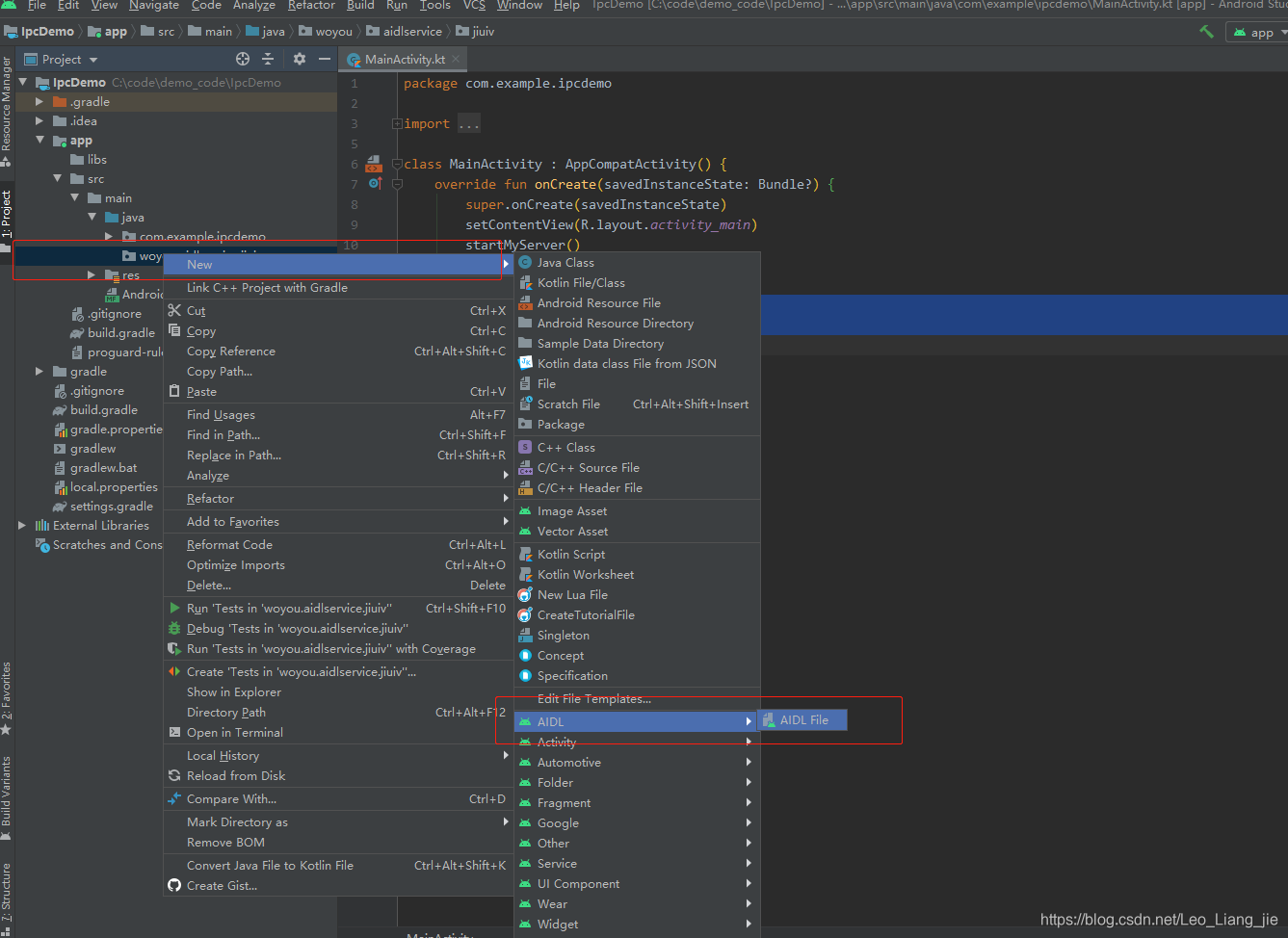Screen dimensions: 1288x938
Task: Open the Project panel settings gear
Action: tap(300, 59)
